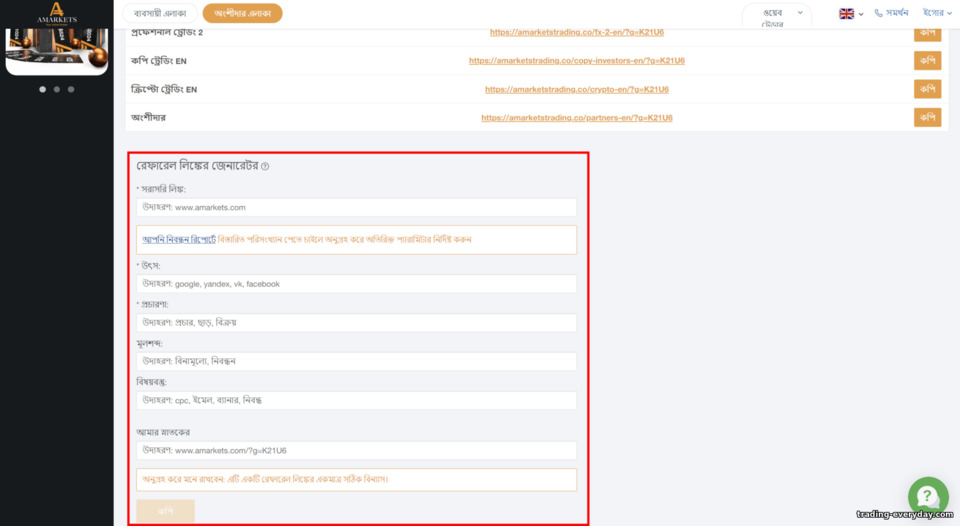
Task: Copy the copy-trading EN referral link
Action: coord(928,61)
